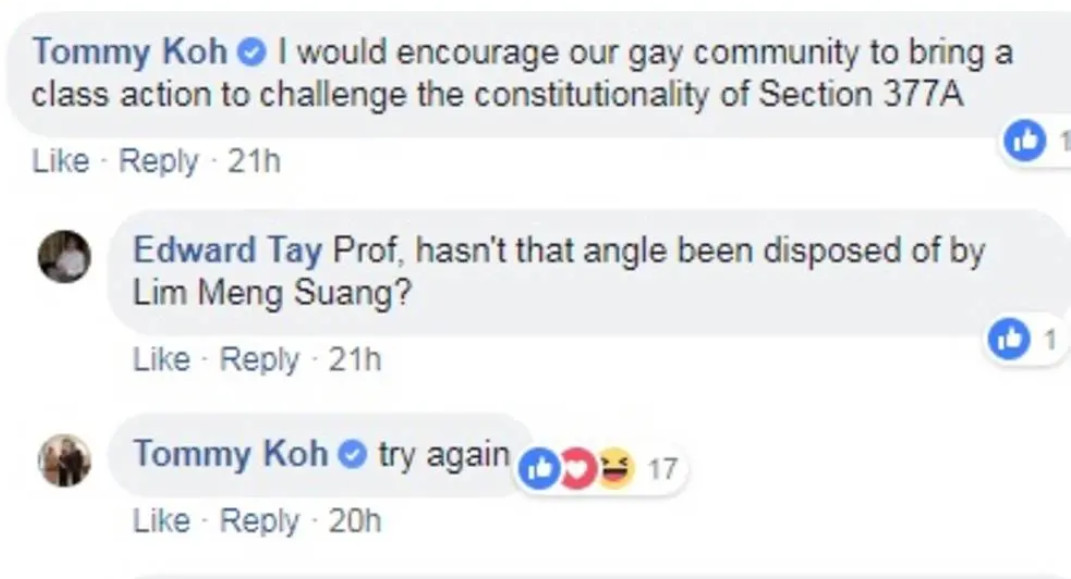Image resolution: width=1071 pixels, height=579 pixels.
Task: Click the like reaction icon on Tommy Koh's first comment
Action: pyautogui.click(x=1025, y=141)
